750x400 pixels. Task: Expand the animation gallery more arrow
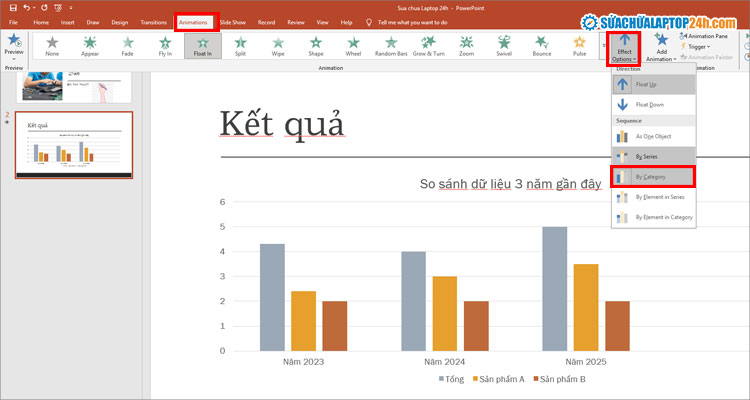(x=603, y=46)
